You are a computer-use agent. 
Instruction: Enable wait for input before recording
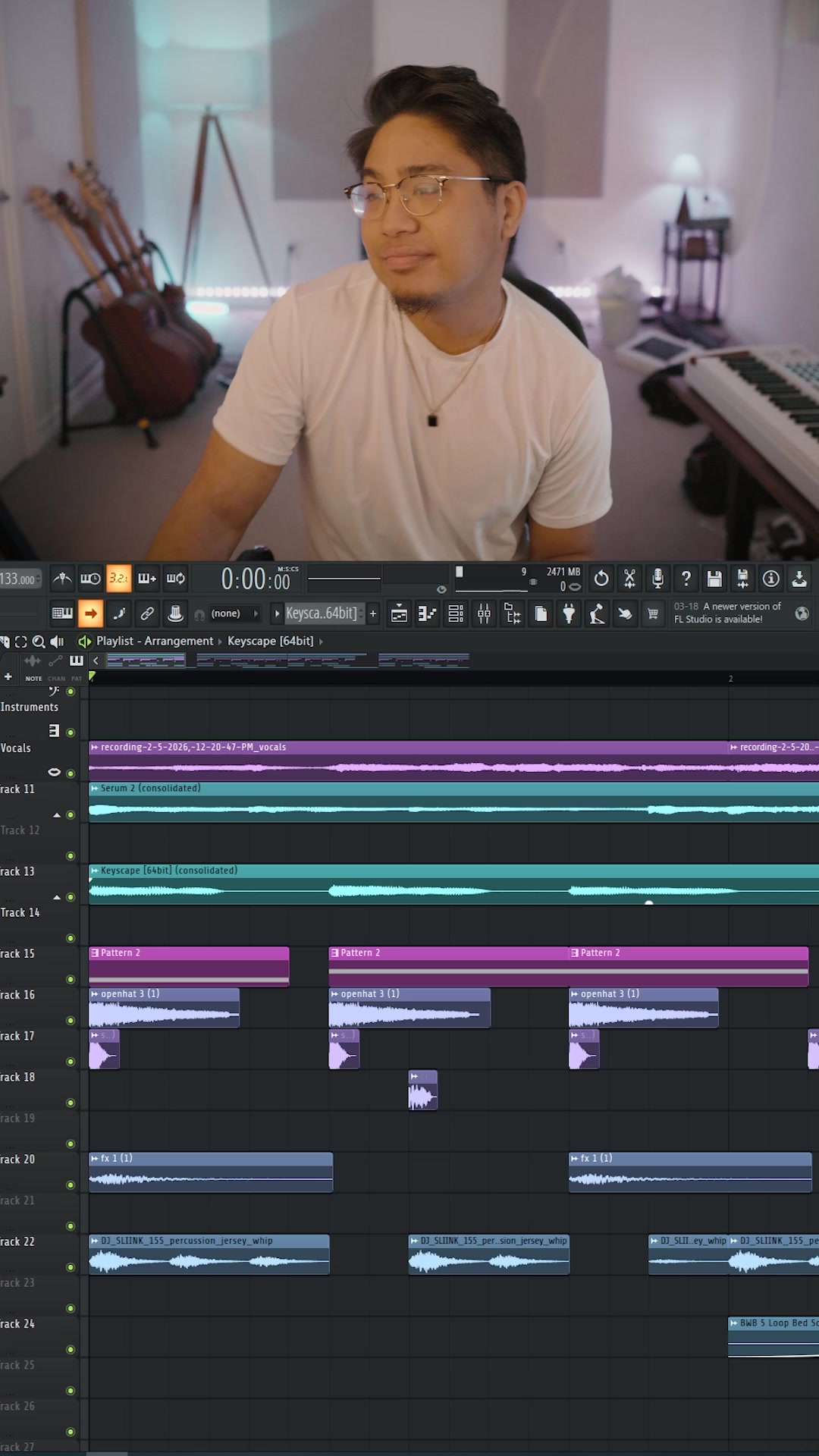pyautogui.click(x=90, y=579)
